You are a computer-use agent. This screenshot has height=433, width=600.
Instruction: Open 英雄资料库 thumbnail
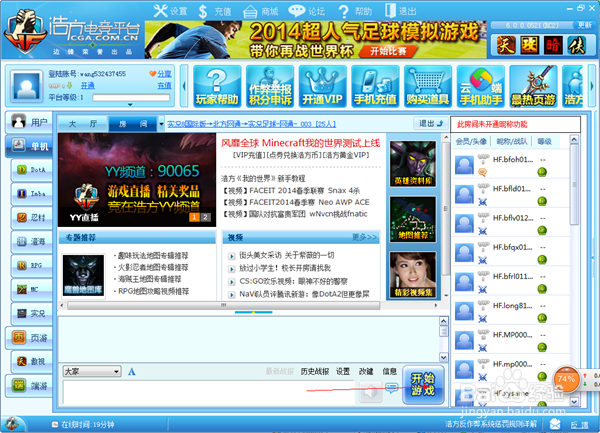(413, 164)
